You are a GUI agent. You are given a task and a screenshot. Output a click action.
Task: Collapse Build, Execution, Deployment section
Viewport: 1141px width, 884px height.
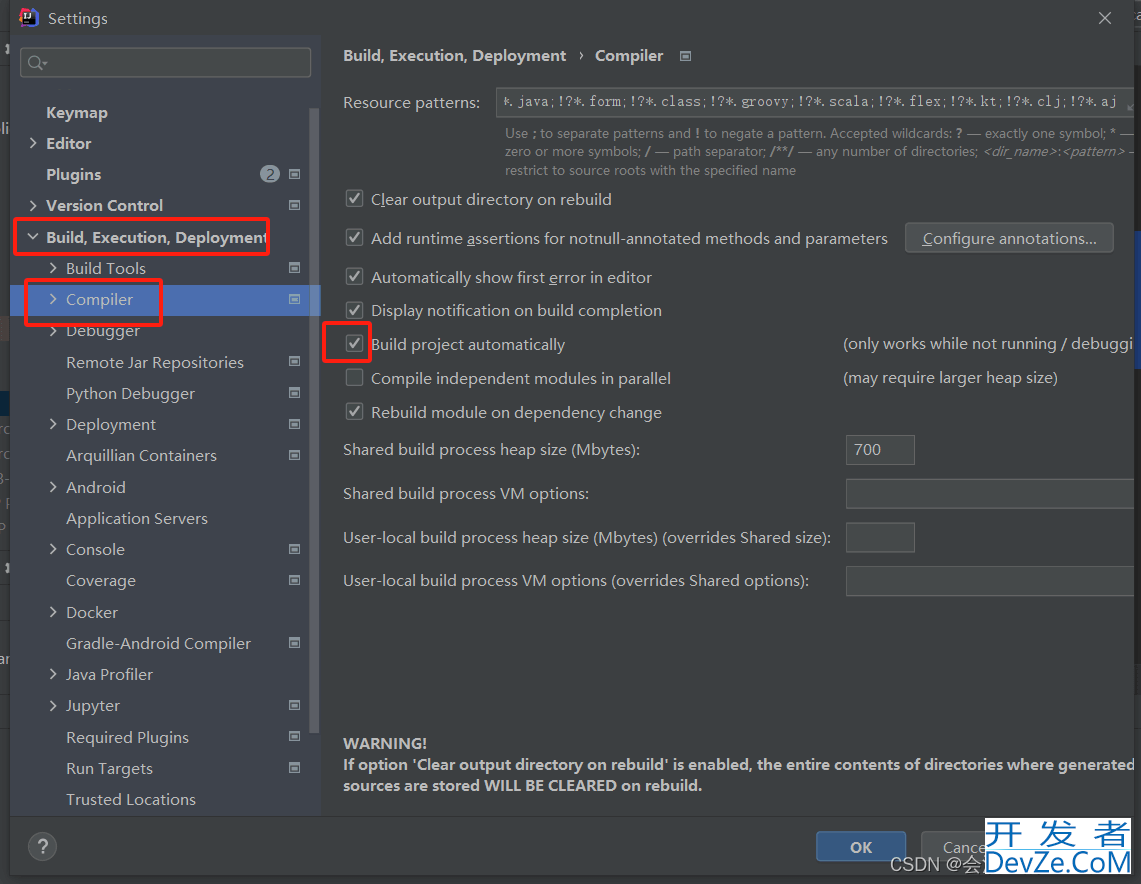(33, 237)
